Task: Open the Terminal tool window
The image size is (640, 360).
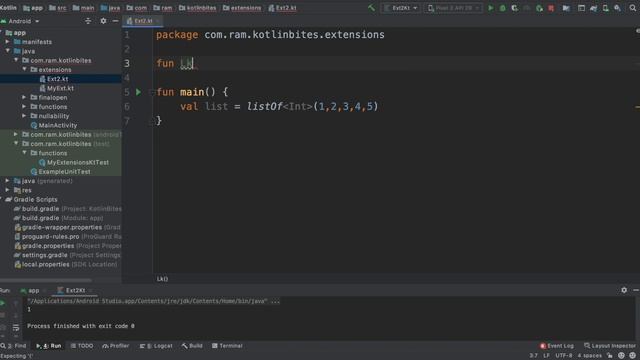Action: click(x=227, y=346)
